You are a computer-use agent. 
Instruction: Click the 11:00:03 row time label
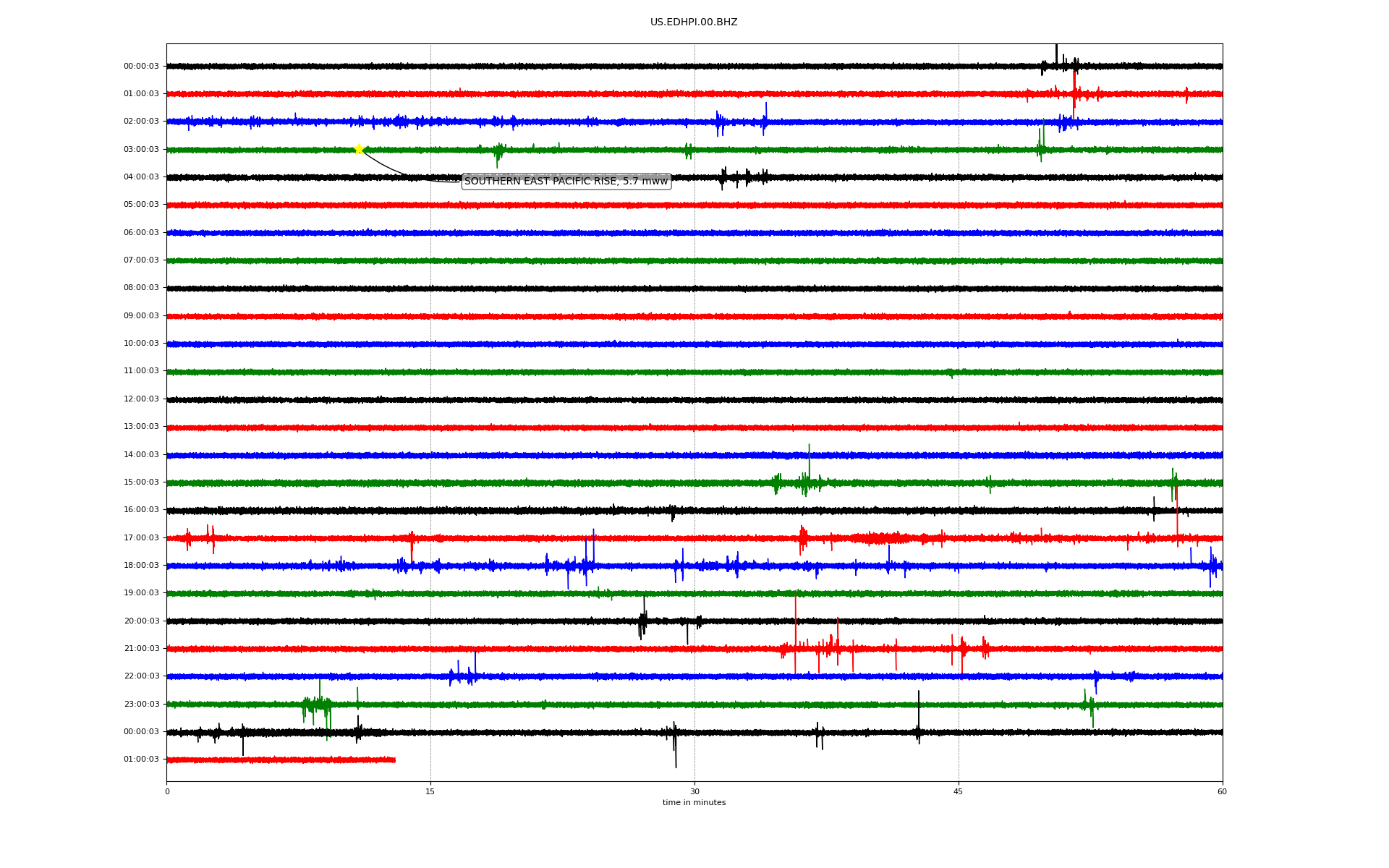(141, 370)
